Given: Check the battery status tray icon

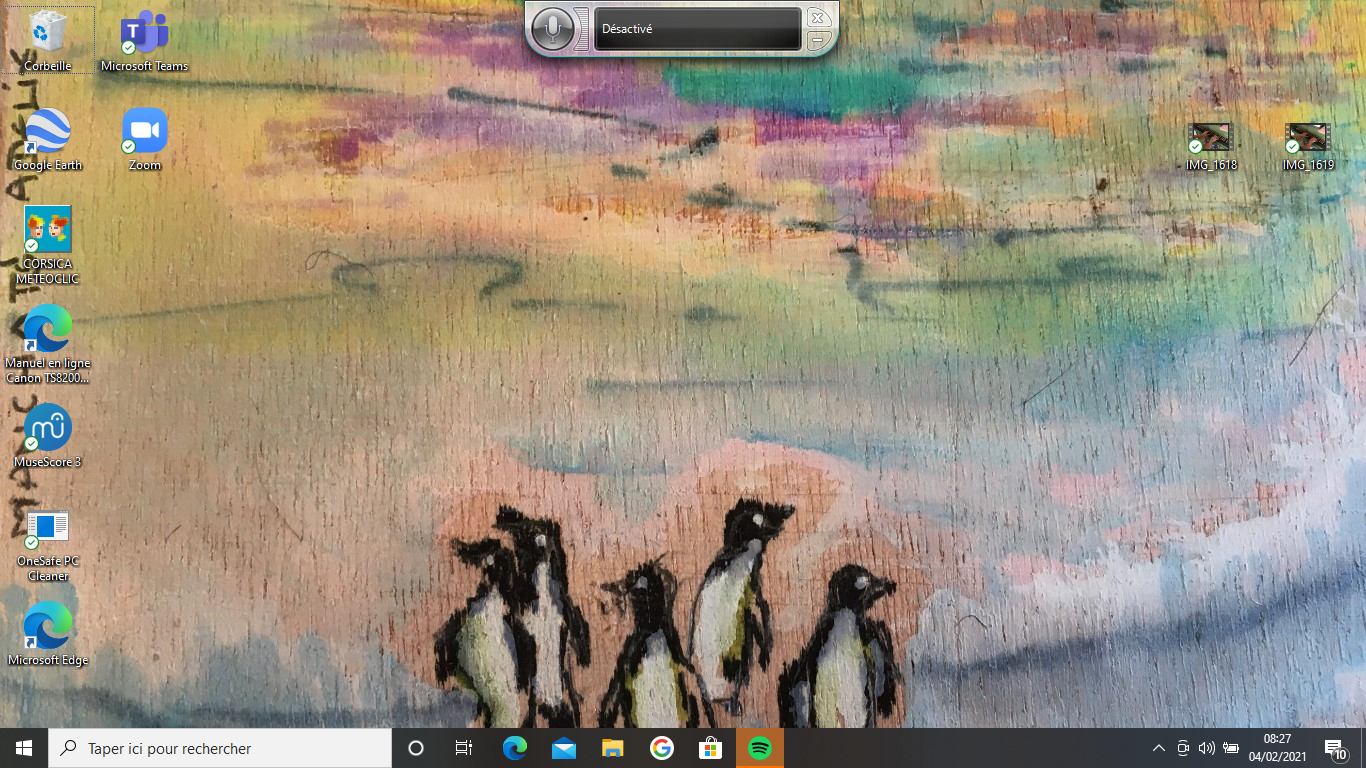Looking at the screenshot, I should click(1231, 748).
